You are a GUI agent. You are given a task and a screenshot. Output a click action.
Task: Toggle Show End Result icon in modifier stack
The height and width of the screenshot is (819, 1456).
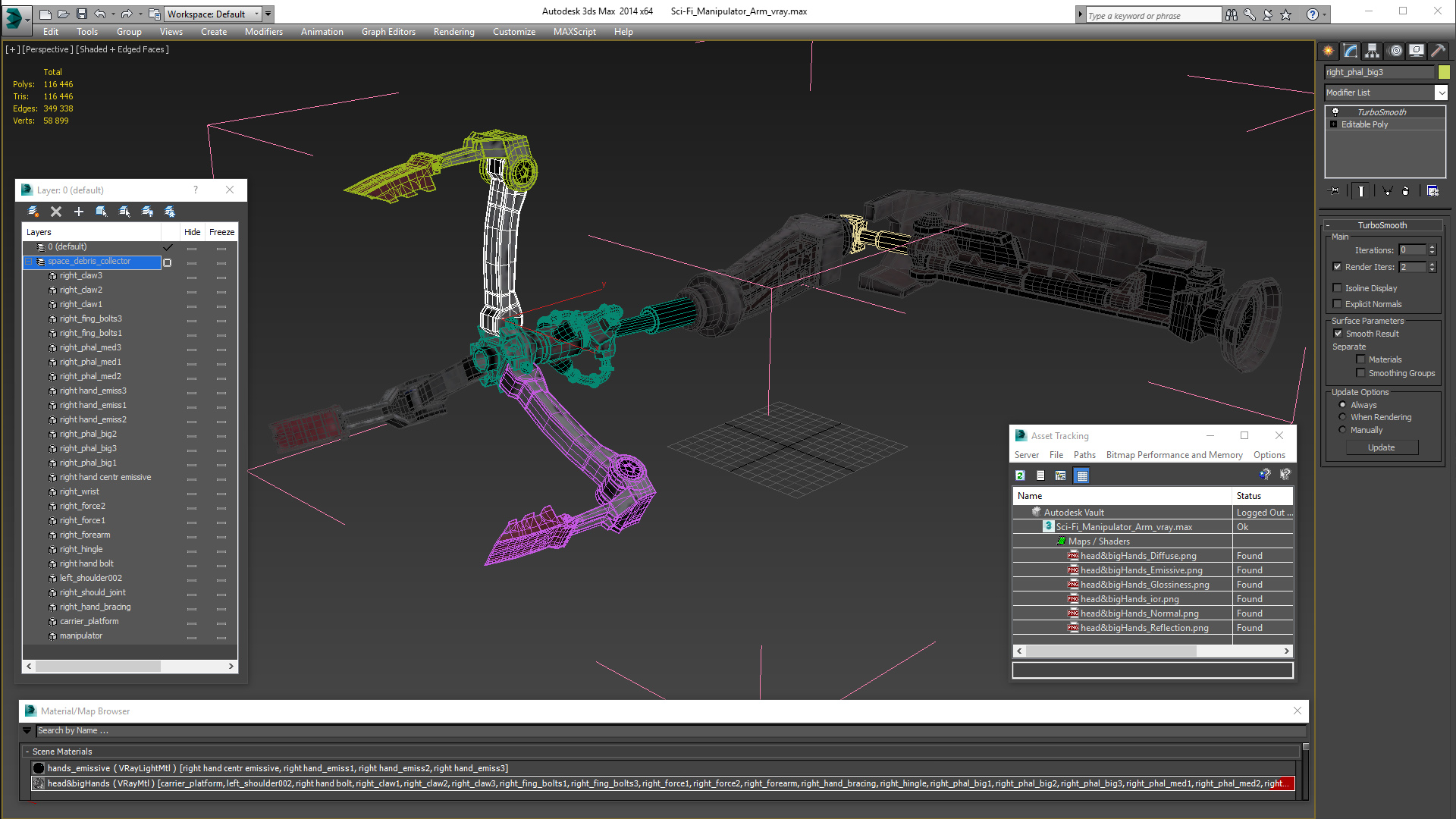[1361, 191]
